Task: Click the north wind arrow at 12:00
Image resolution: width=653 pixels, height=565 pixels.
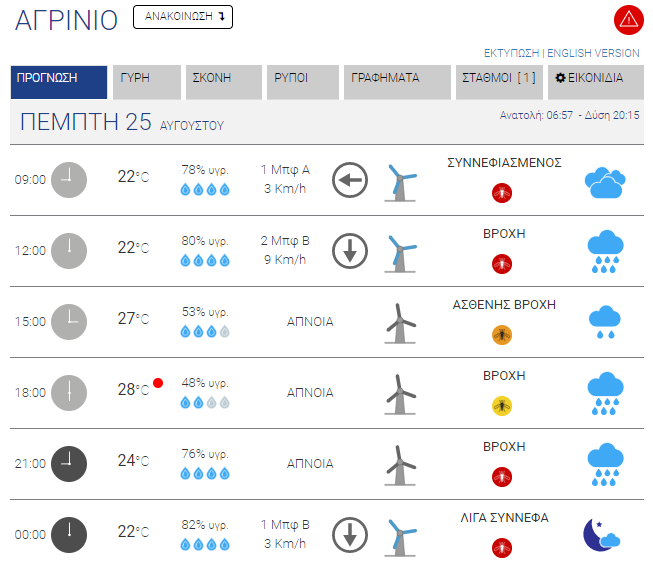Action: click(350, 251)
